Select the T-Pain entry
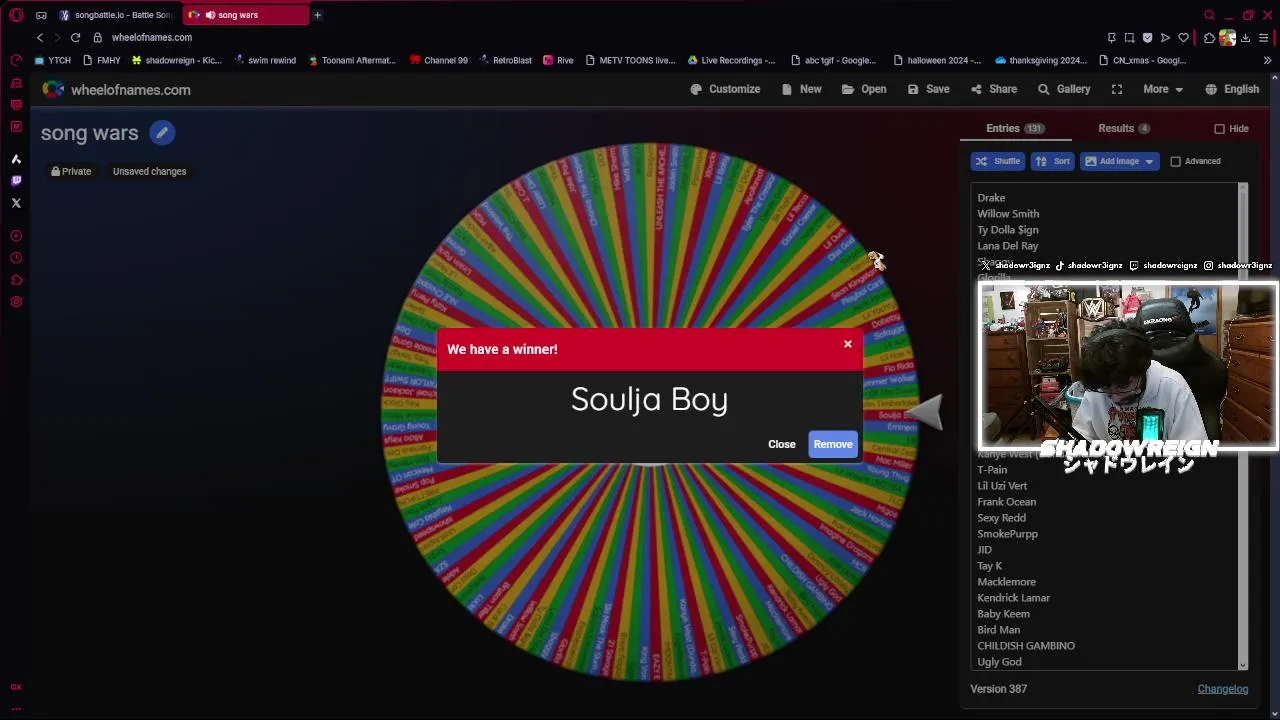 pos(992,470)
